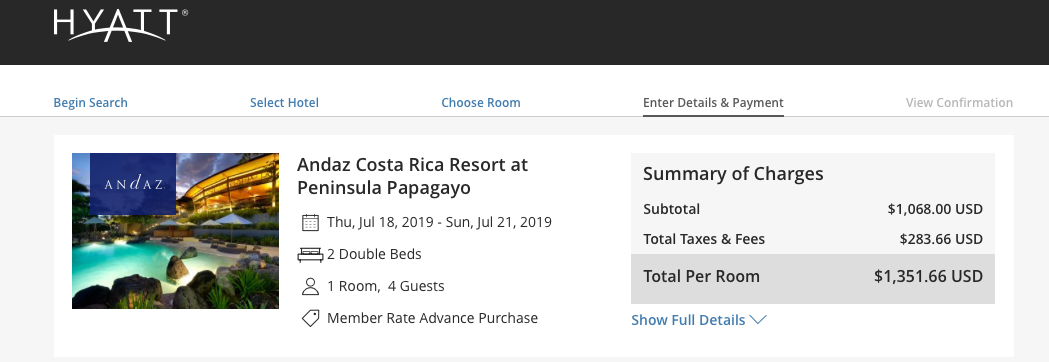Select the Enter Details & Payment step
1049x362 pixels.
[713, 102]
